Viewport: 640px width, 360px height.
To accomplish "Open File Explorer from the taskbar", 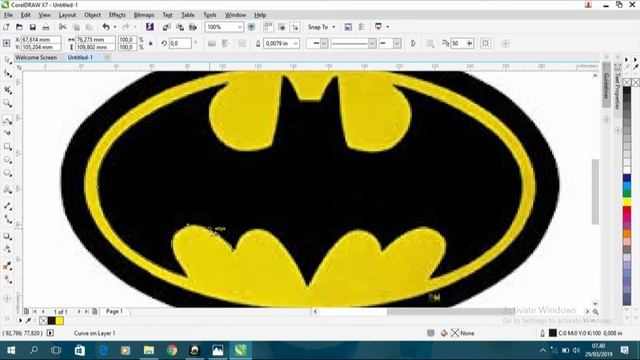I will 149,350.
